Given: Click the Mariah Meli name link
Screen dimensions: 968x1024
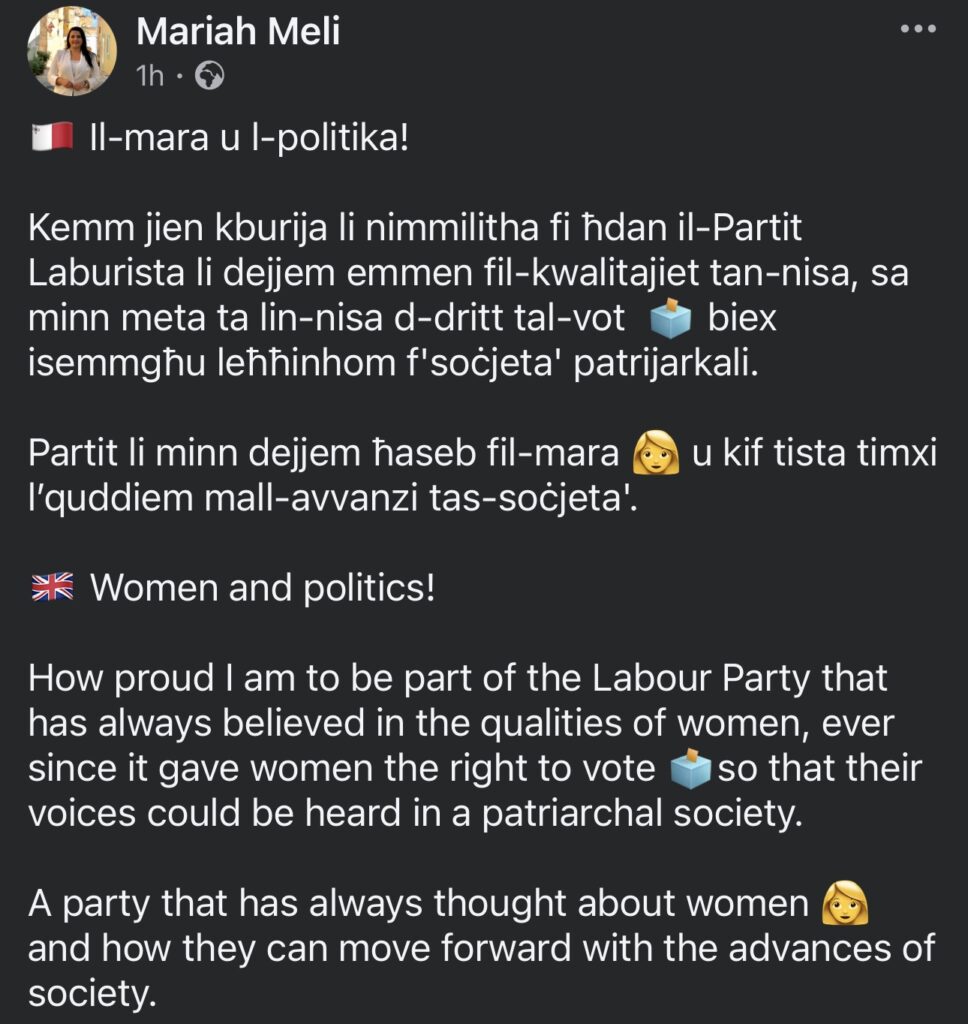Looking at the screenshot, I should pos(238,32).
